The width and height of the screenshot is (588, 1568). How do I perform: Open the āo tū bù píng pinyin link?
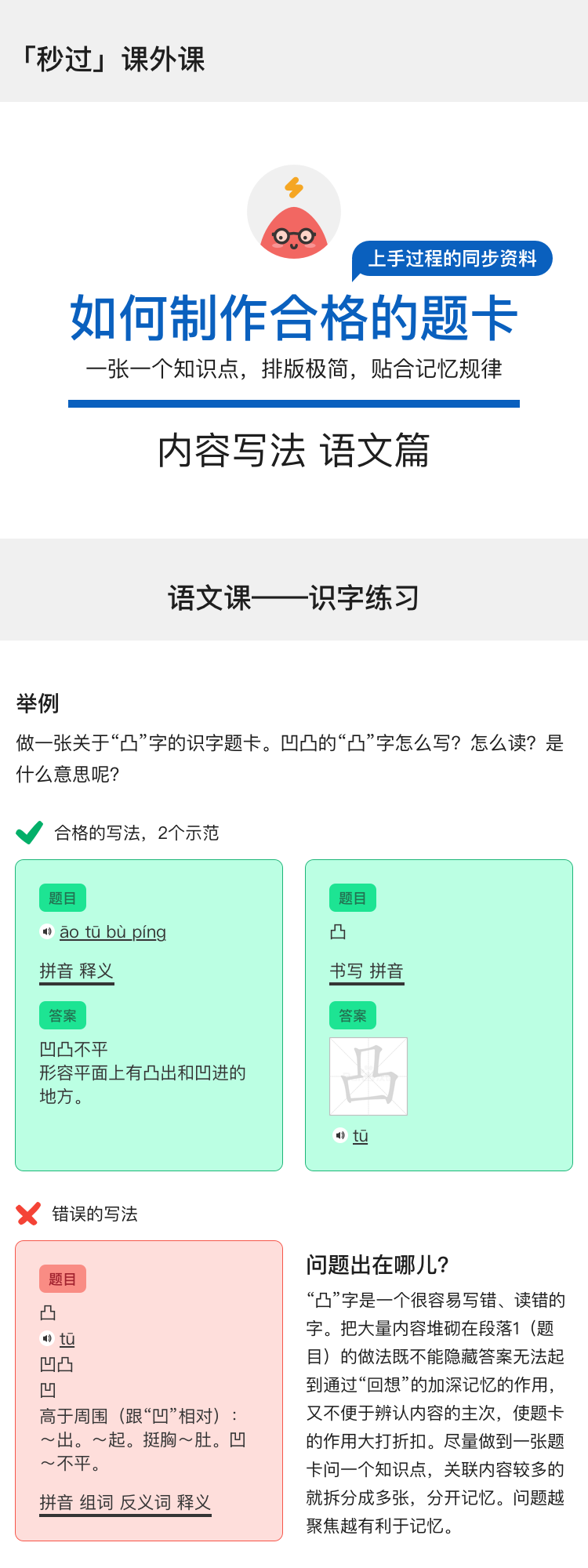click(x=113, y=931)
